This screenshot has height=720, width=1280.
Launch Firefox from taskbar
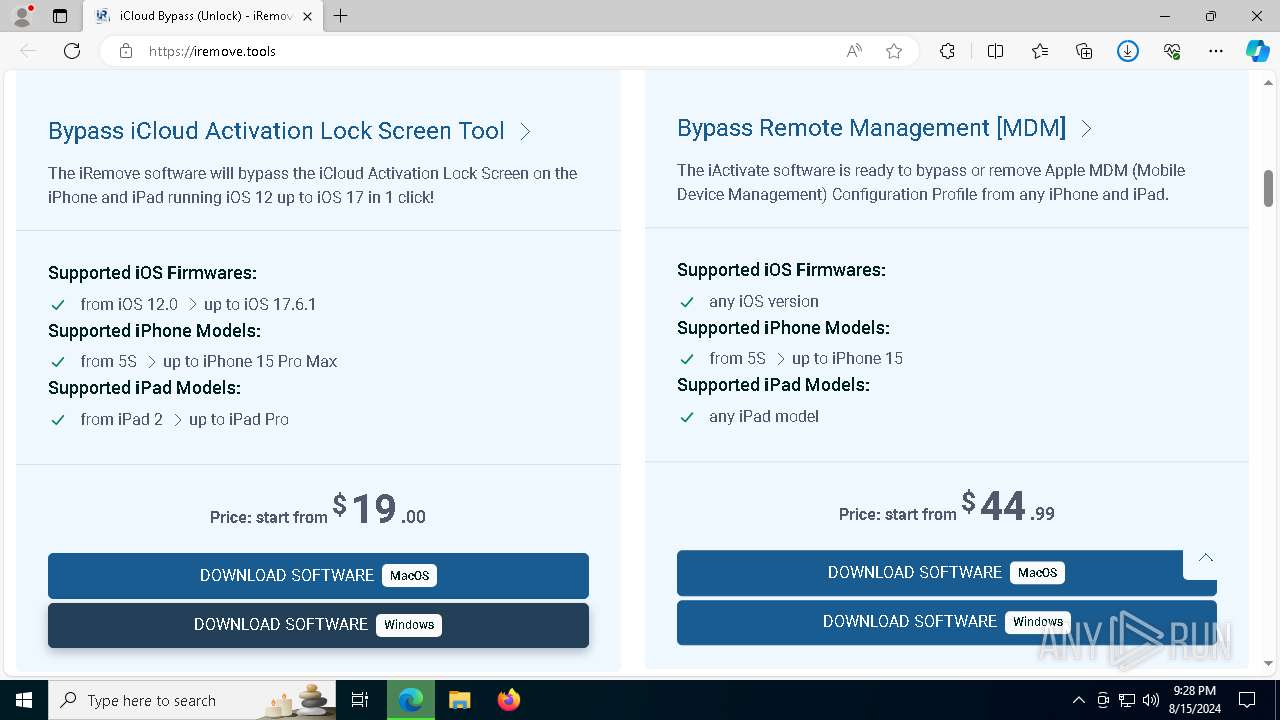tap(509, 700)
